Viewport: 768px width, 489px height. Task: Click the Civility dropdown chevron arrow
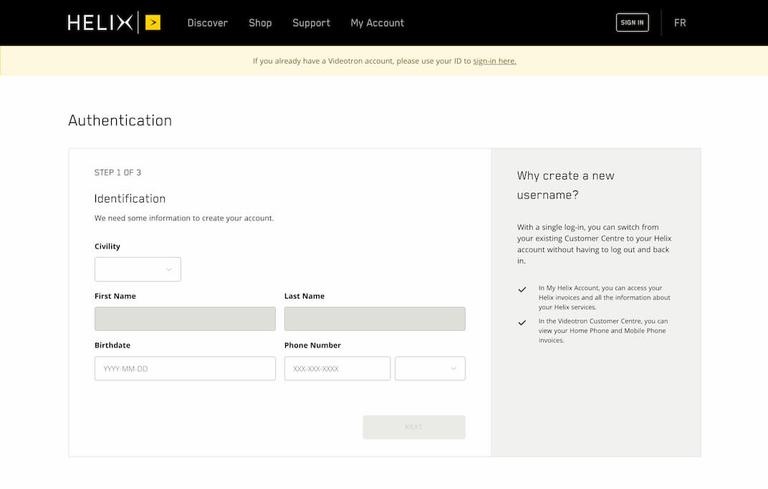tap(168, 269)
